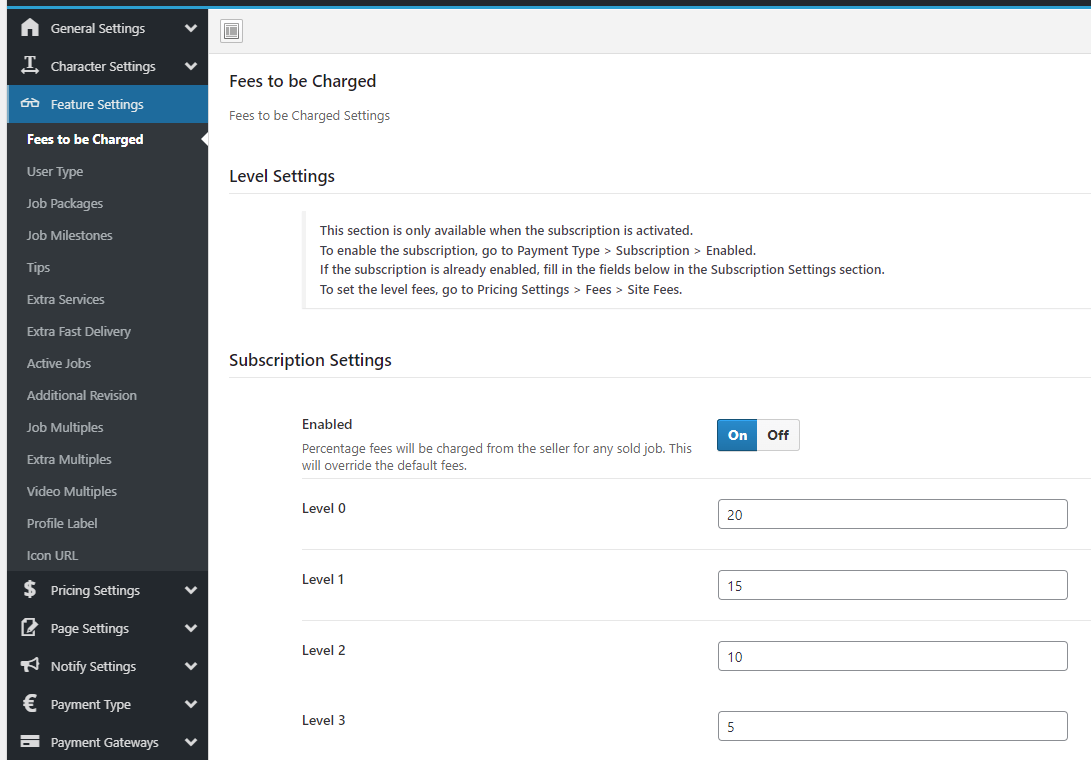Screen dimensions: 1091x760
Task: Open the Payment Gateways menu
Action: (x=108, y=742)
